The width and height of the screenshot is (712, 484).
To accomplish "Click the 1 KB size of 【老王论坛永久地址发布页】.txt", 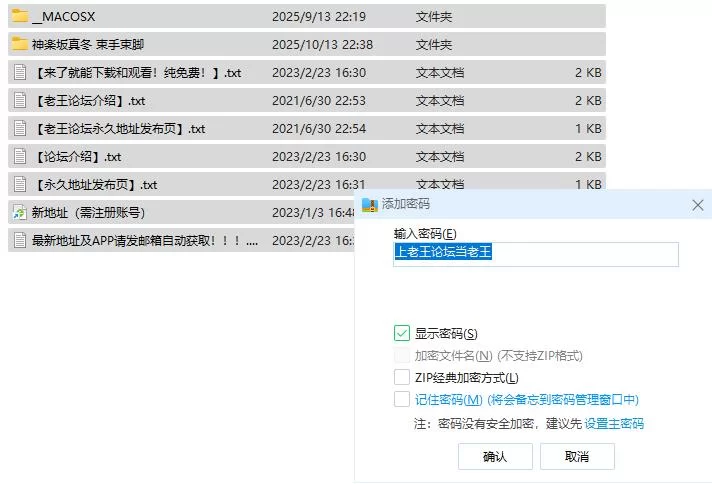I will coord(588,129).
